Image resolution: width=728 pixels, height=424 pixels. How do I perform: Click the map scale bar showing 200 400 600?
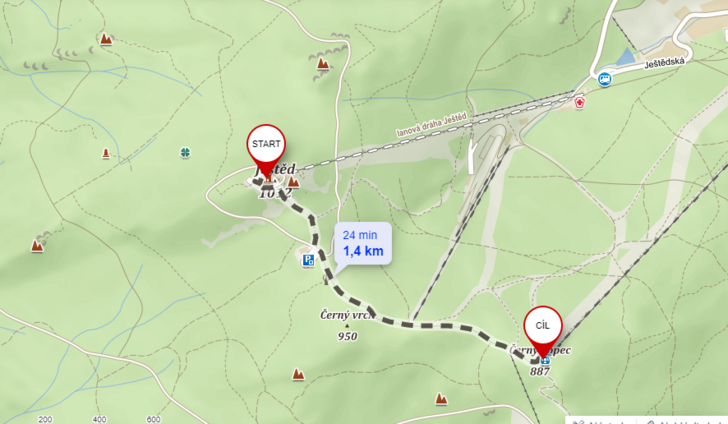point(98,419)
